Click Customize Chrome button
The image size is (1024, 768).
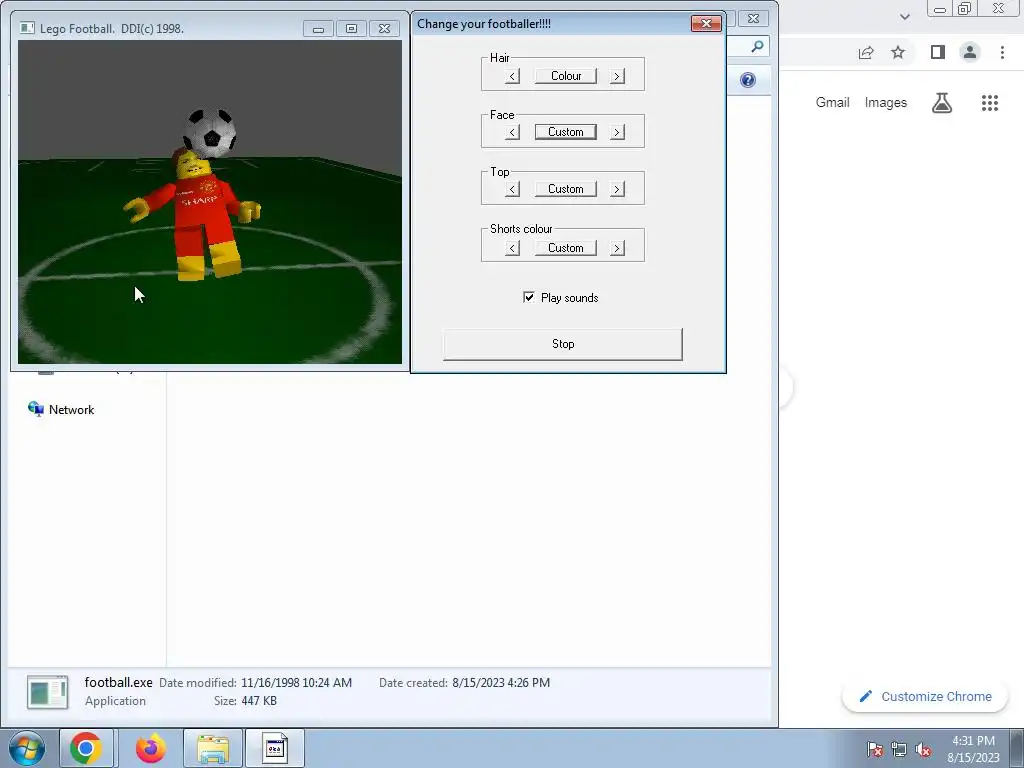925,697
